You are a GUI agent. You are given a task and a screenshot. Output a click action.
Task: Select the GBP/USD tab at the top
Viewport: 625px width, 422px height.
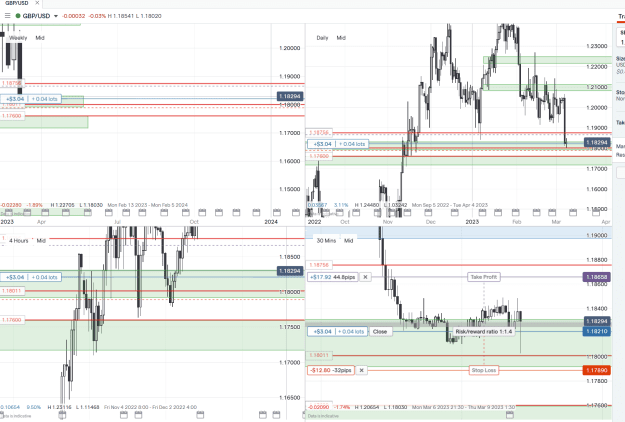[17, 3]
